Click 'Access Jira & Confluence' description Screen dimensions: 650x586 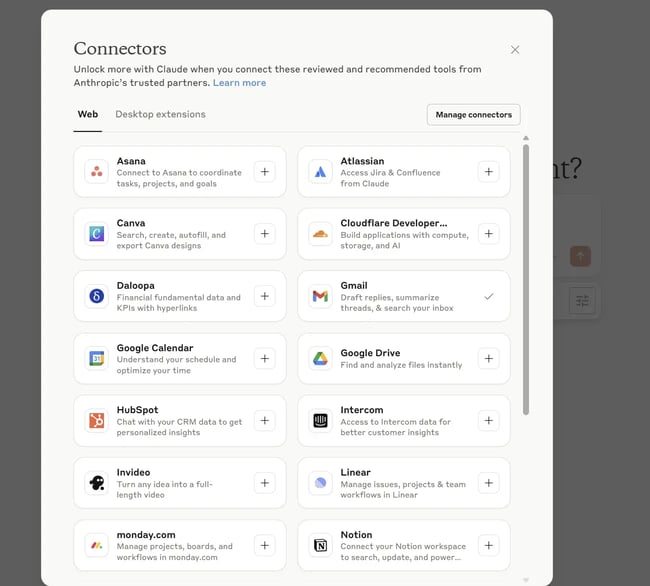click(390, 178)
